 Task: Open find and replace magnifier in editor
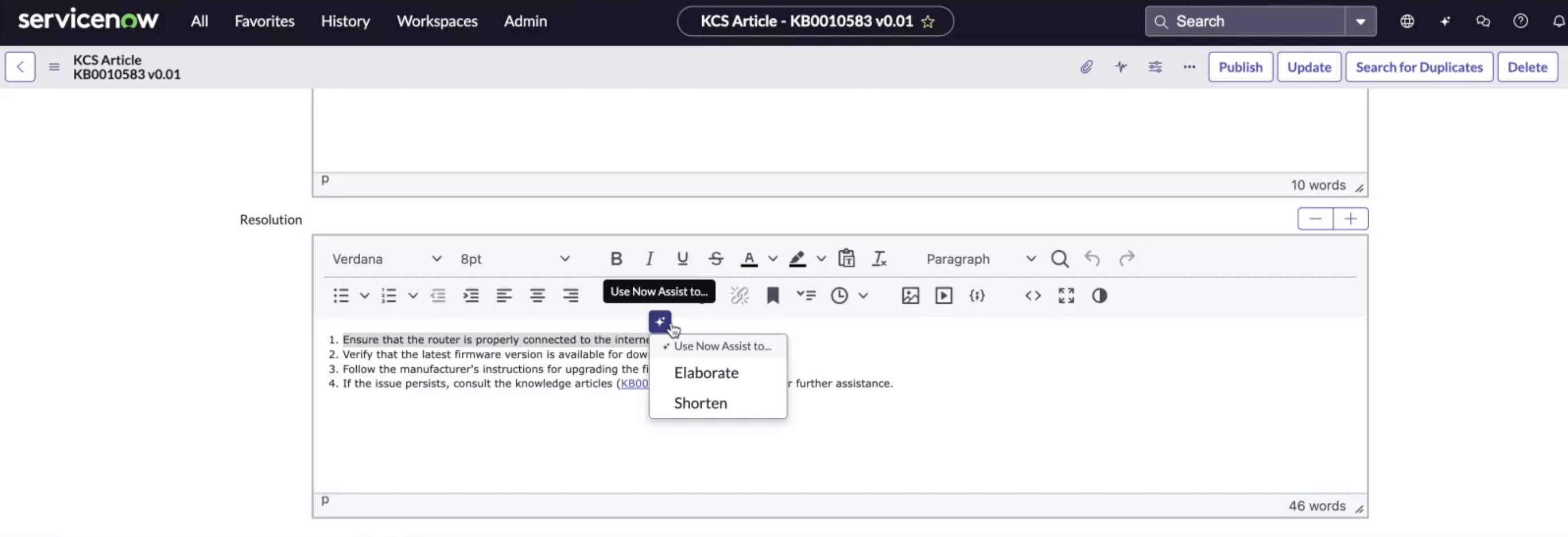1059,258
